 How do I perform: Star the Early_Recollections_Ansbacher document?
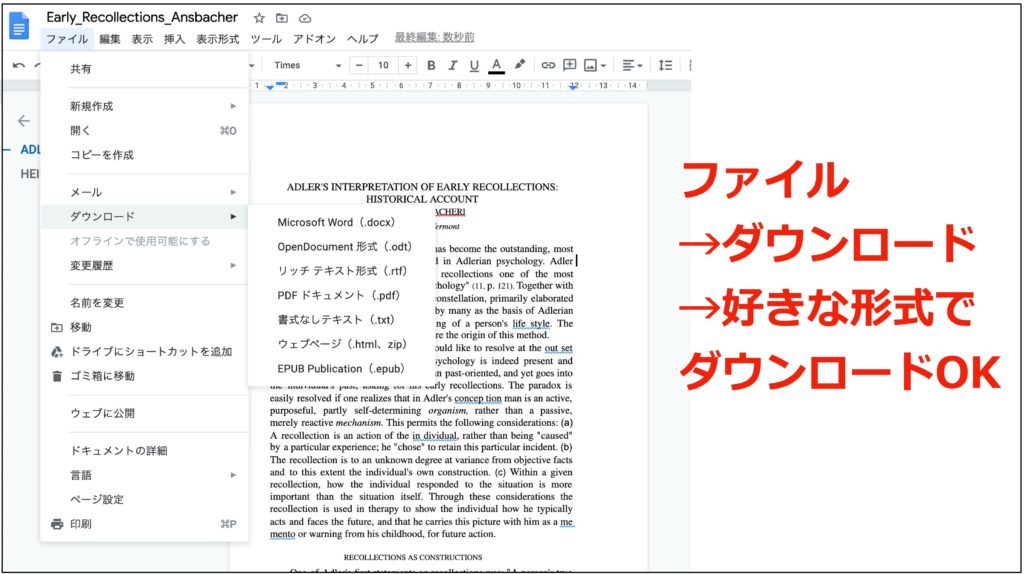click(x=259, y=18)
